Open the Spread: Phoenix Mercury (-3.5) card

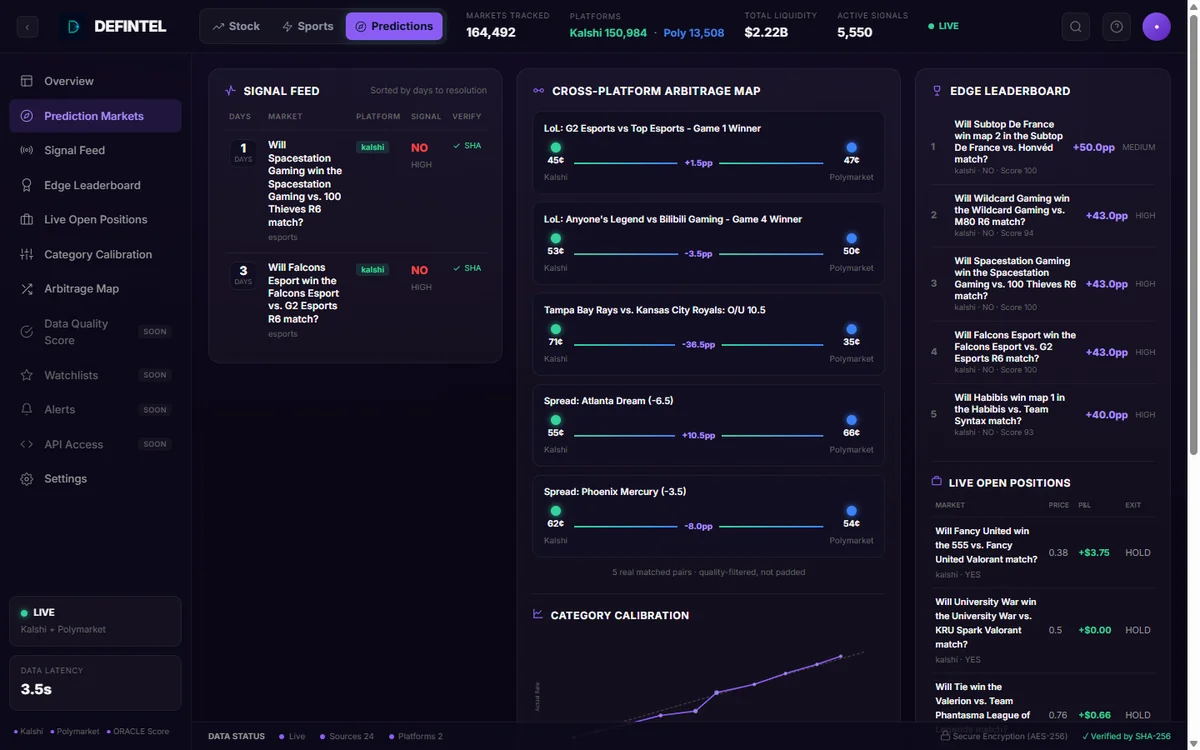coord(708,516)
